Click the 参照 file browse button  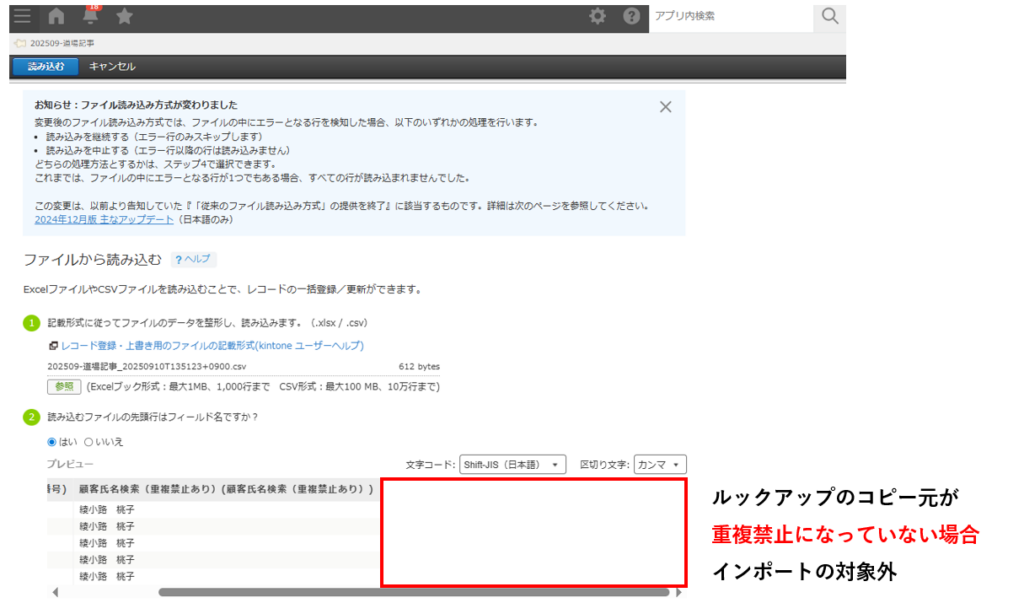click(x=64, y=386)
